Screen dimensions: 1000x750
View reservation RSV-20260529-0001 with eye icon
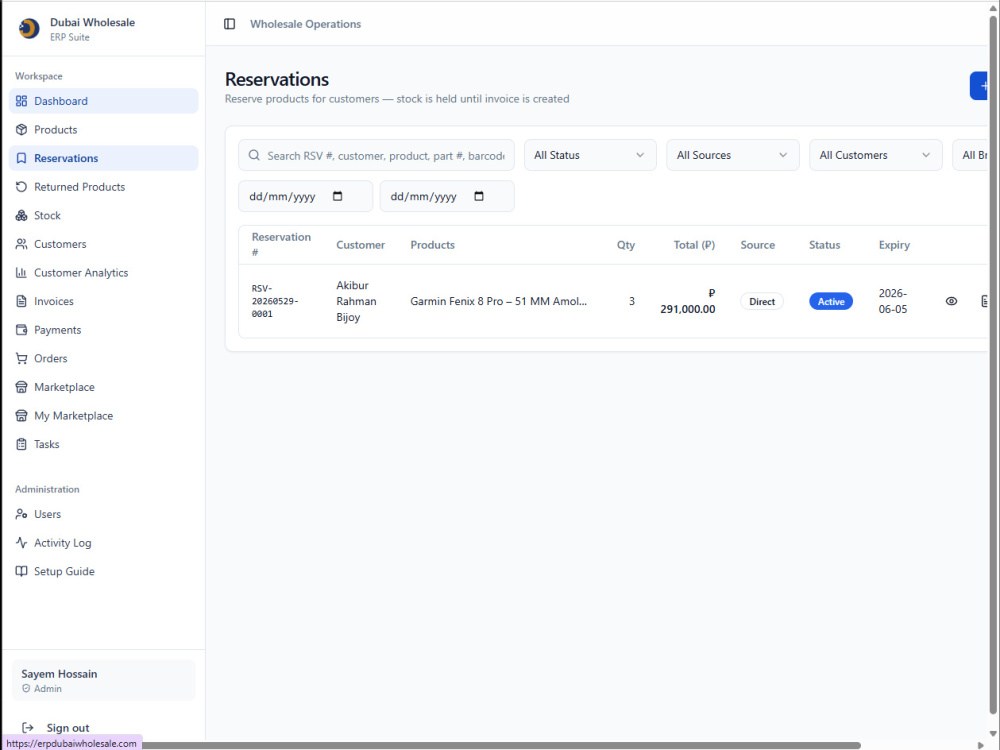[952, 301]
